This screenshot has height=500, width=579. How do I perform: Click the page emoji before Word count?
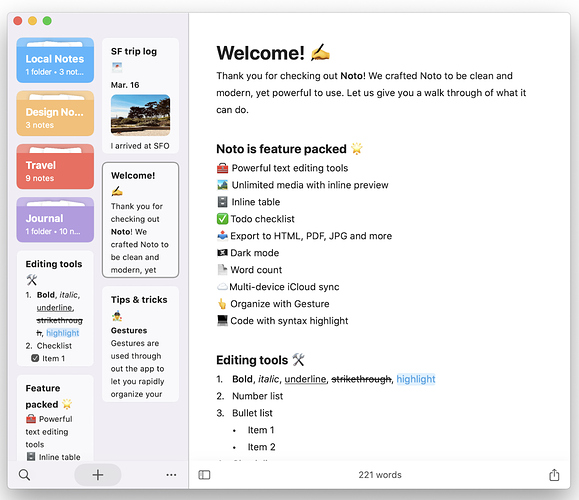point(222,270)
